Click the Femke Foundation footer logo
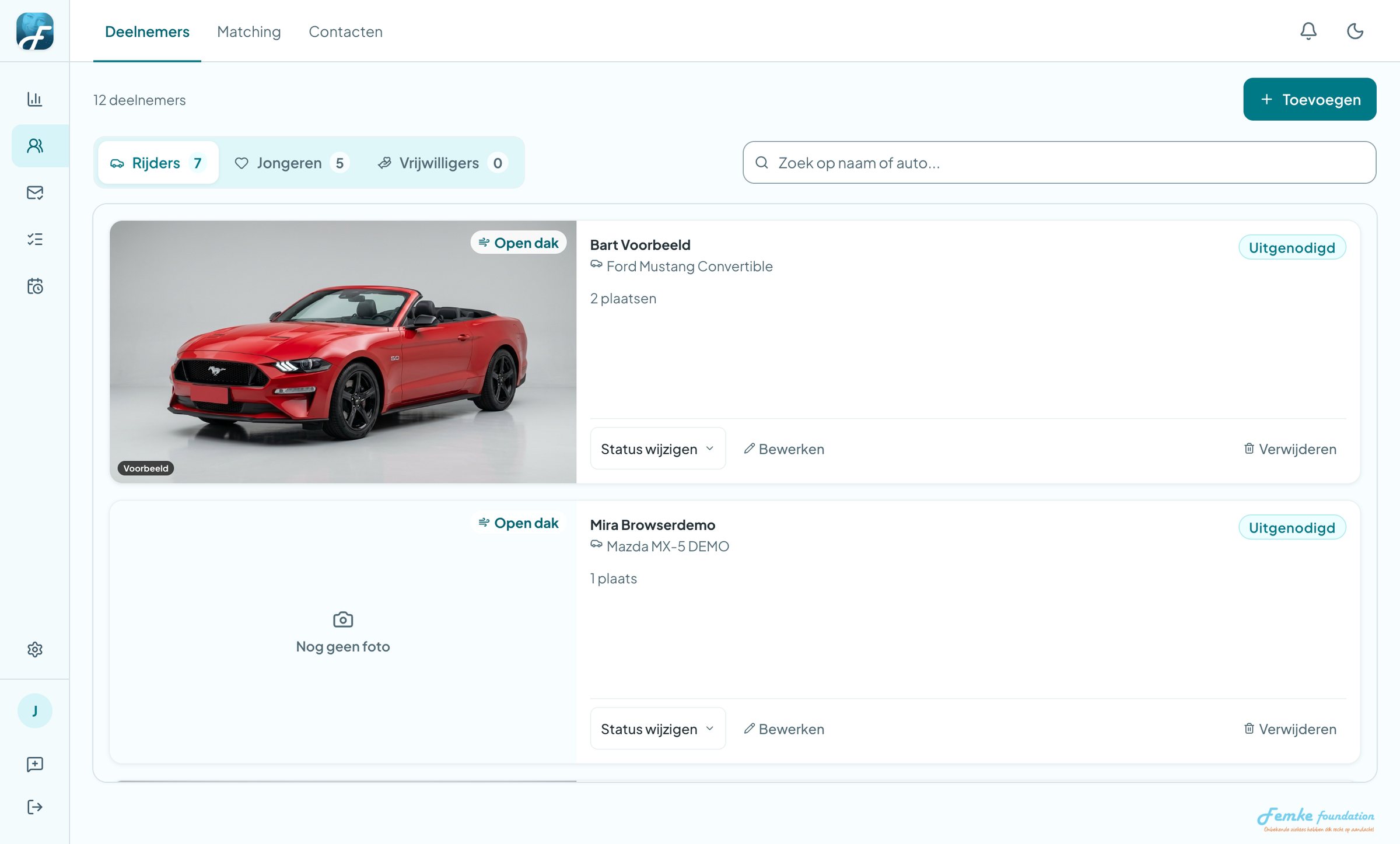The image size is (1400, 844). point(1315,819)
